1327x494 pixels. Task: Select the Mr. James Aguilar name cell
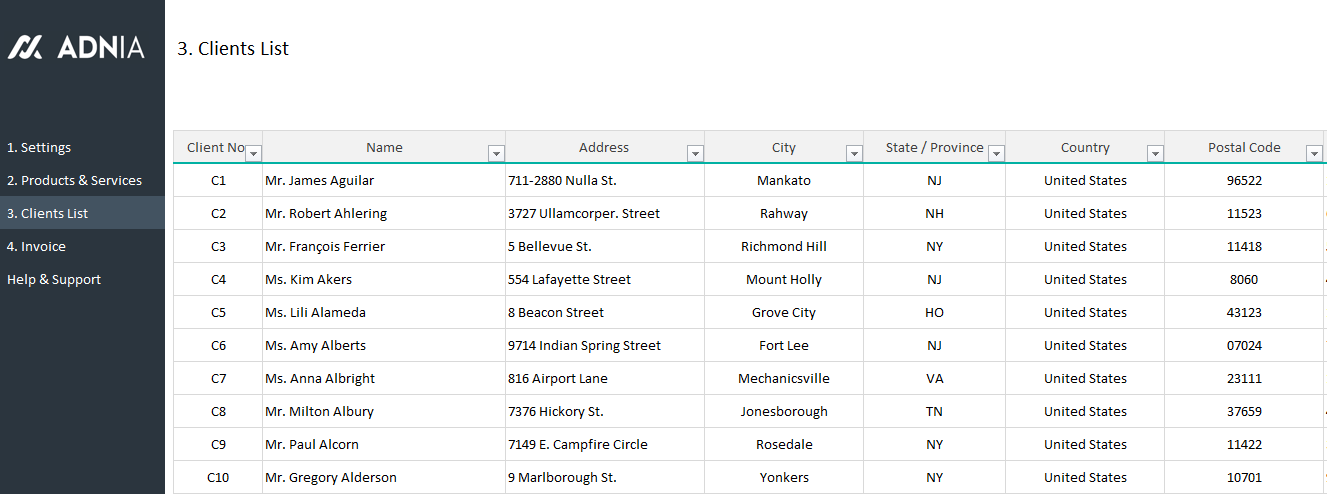coord(319,180)
